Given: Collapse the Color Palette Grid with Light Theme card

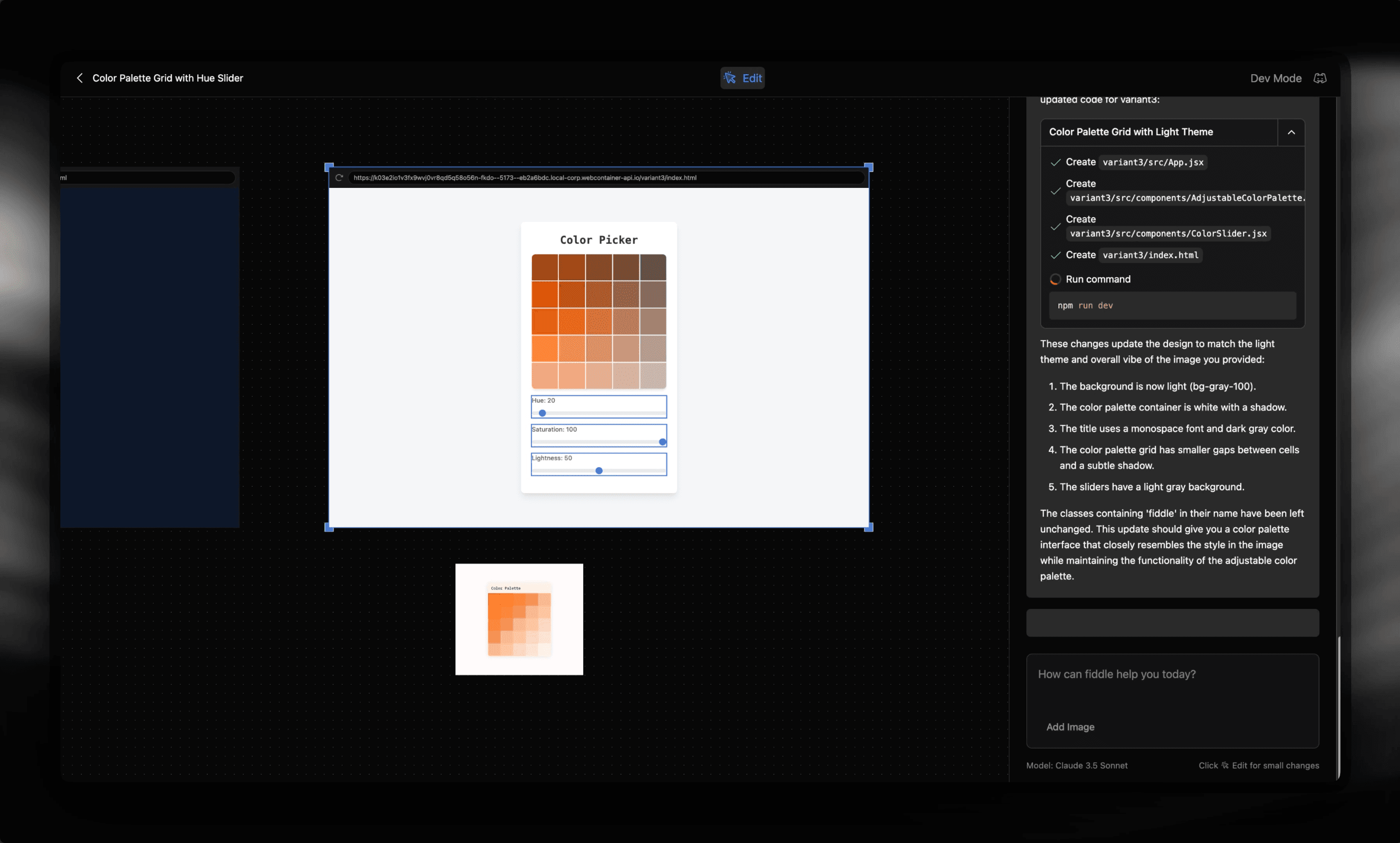Looking at the screenshot, I should pyautogui.click(x=1291, y=133).
